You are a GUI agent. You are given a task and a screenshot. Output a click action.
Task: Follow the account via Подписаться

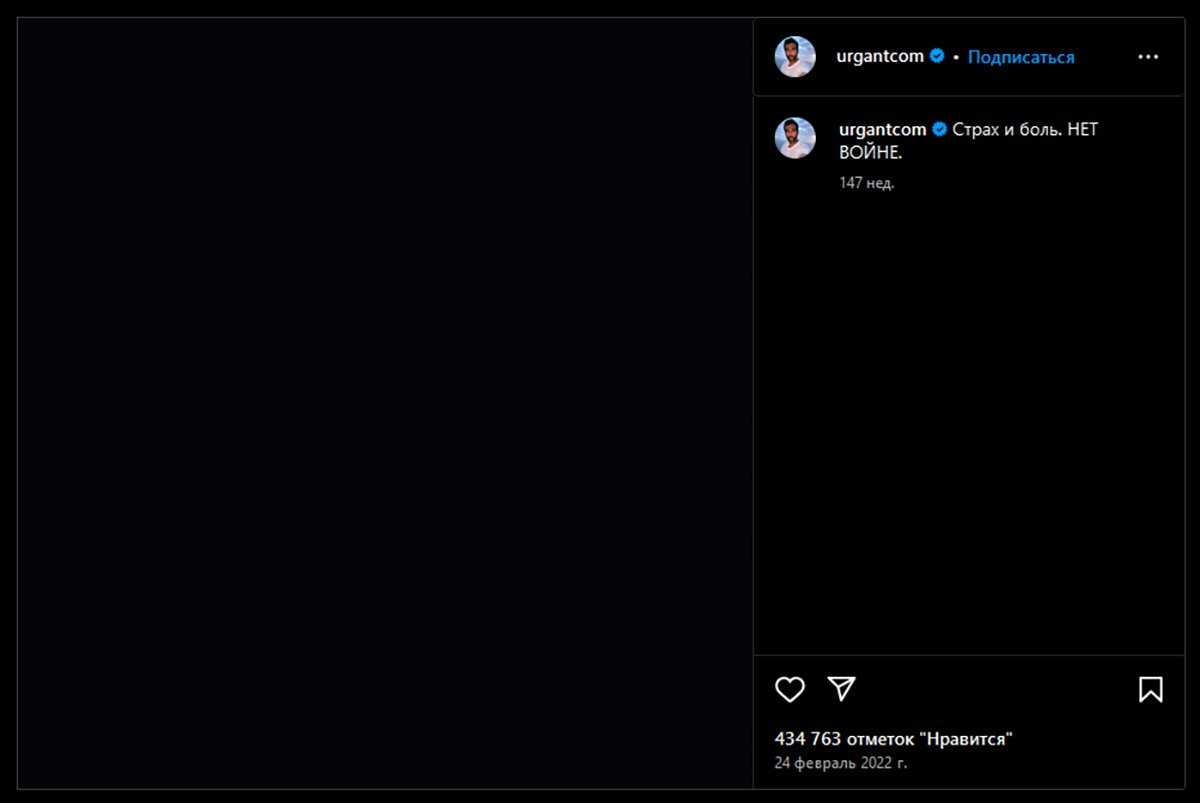tap(1021, 57)
